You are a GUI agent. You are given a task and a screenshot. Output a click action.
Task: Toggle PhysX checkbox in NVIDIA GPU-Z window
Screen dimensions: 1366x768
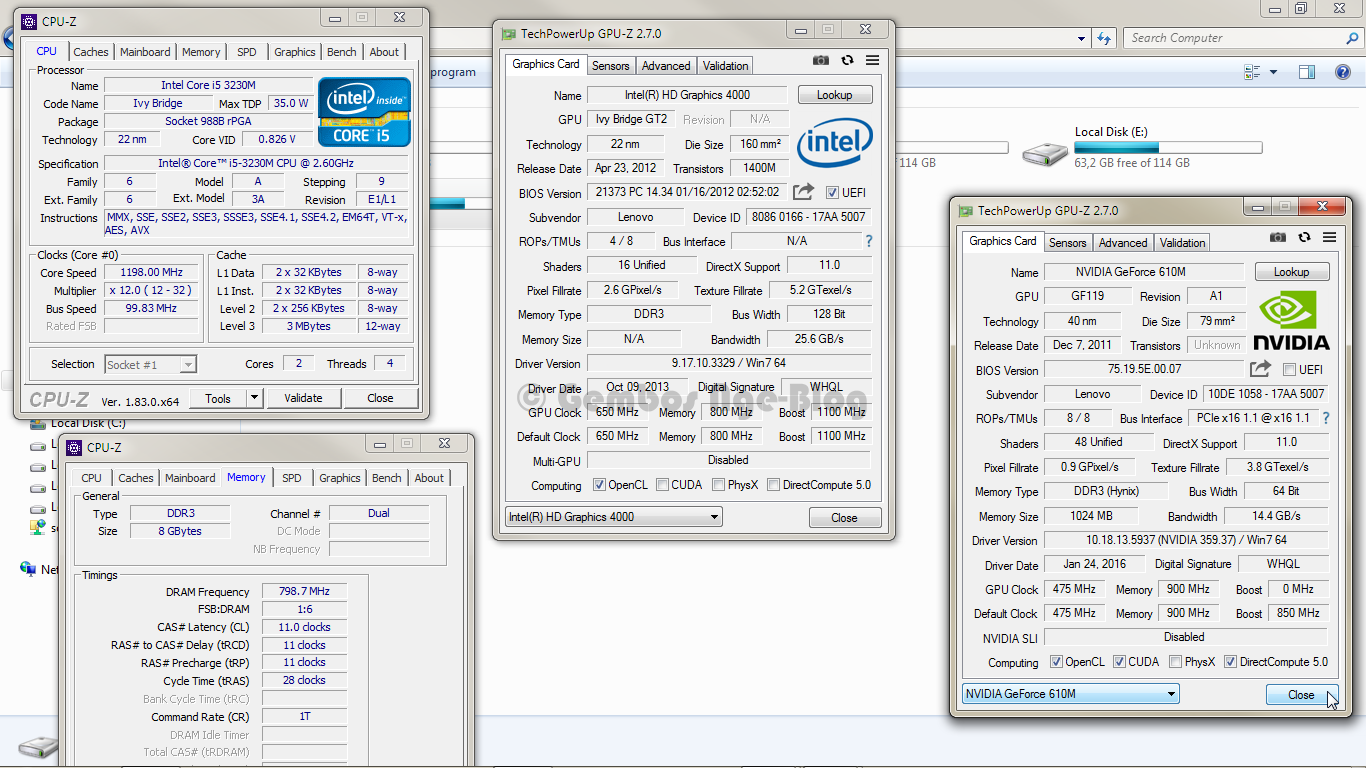coord(1175,662)
